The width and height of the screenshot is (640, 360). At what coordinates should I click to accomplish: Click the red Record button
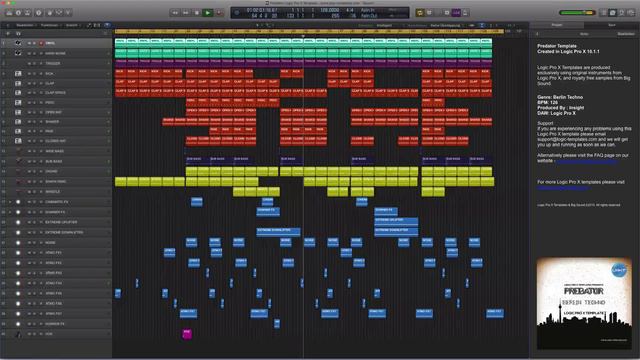(x=219, y=13)
